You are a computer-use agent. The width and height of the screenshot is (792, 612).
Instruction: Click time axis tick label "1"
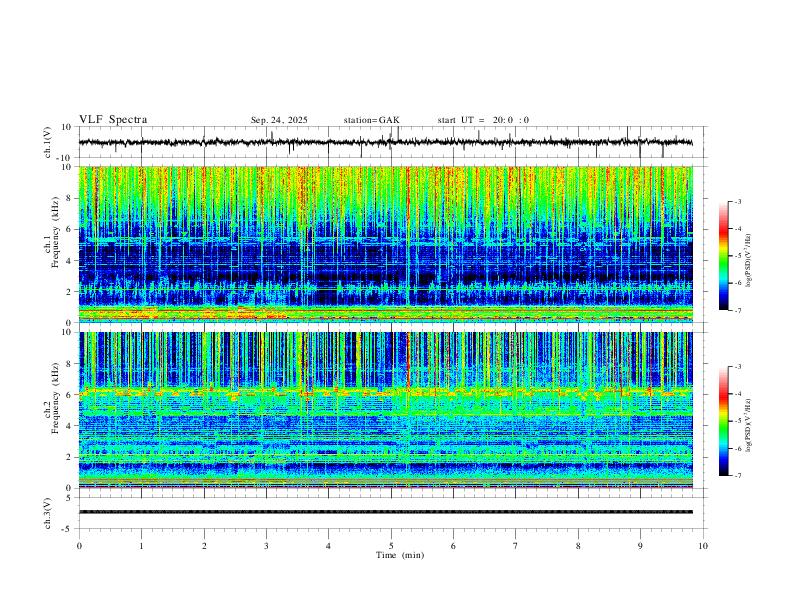[141, 546]
